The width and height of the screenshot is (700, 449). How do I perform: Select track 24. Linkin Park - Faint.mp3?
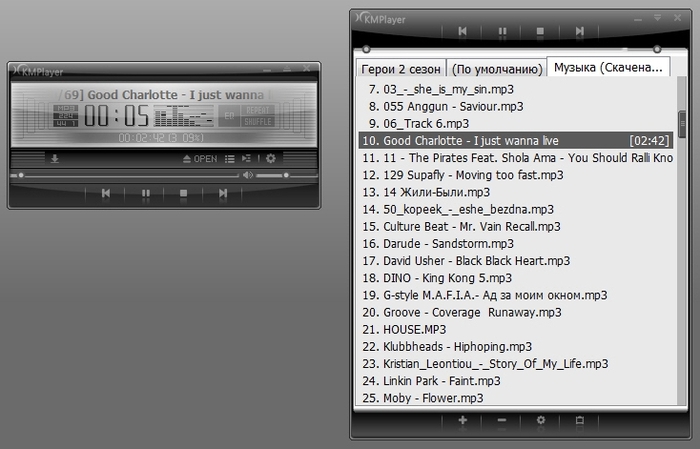(x=516, y=381)
